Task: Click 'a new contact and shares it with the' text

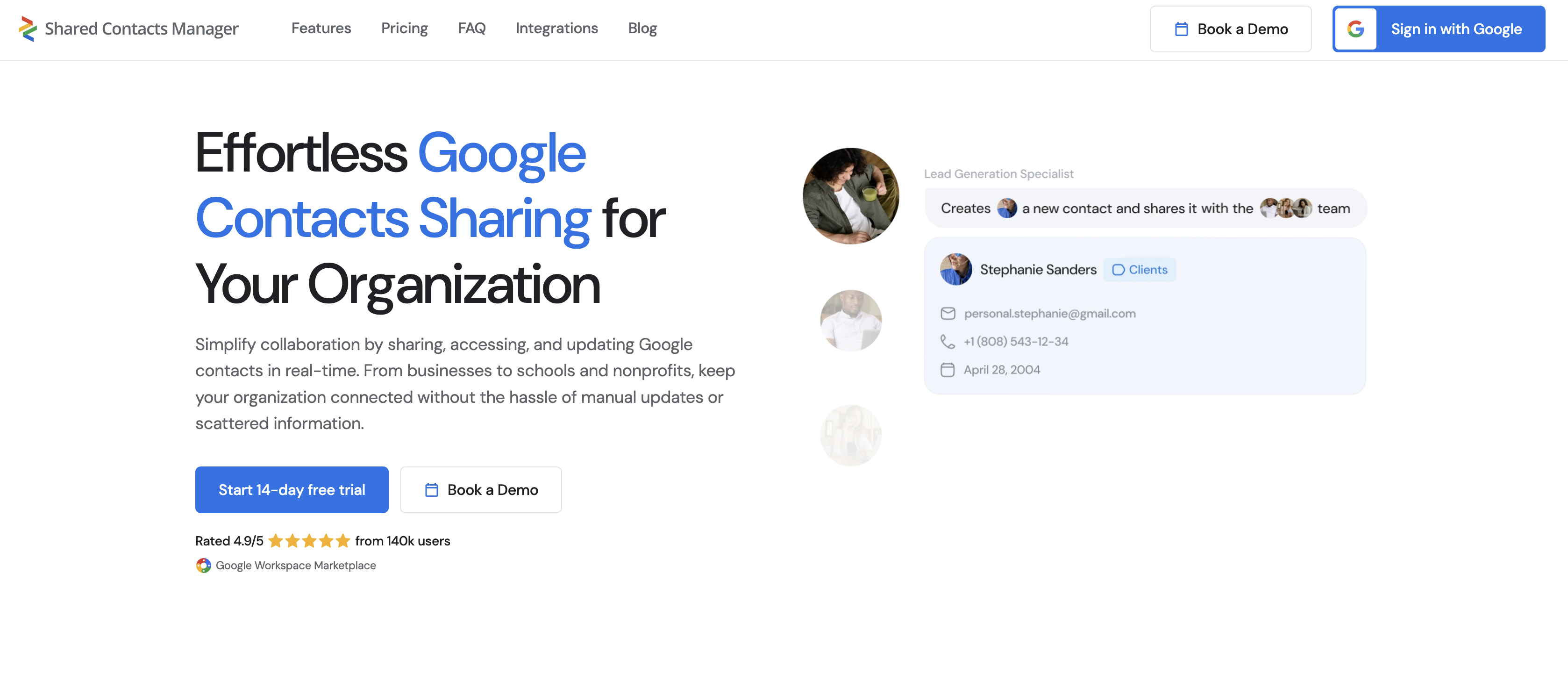Action: click(1137, 208)
